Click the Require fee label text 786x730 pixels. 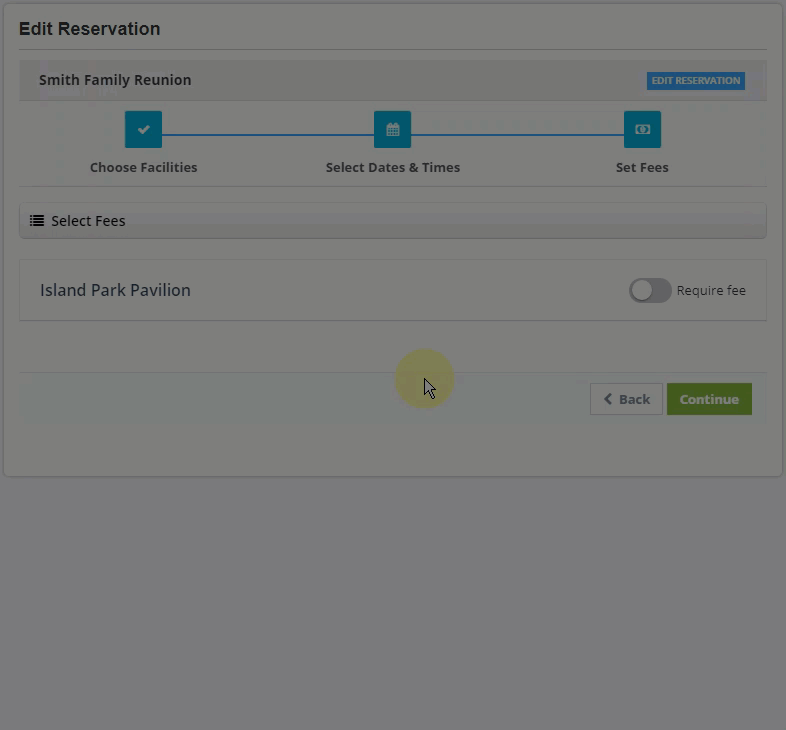(x=711, y=290)
